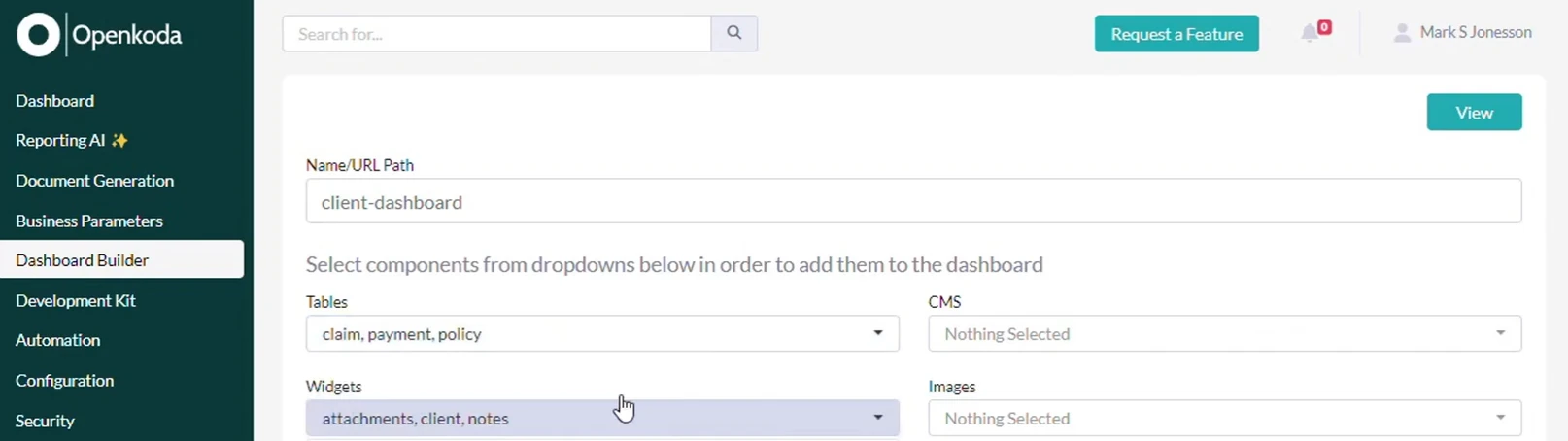This screenshot has height=441, width=1568.
Task: Focus the Name/URL Path input field
Action: click(x=913, y=201)
